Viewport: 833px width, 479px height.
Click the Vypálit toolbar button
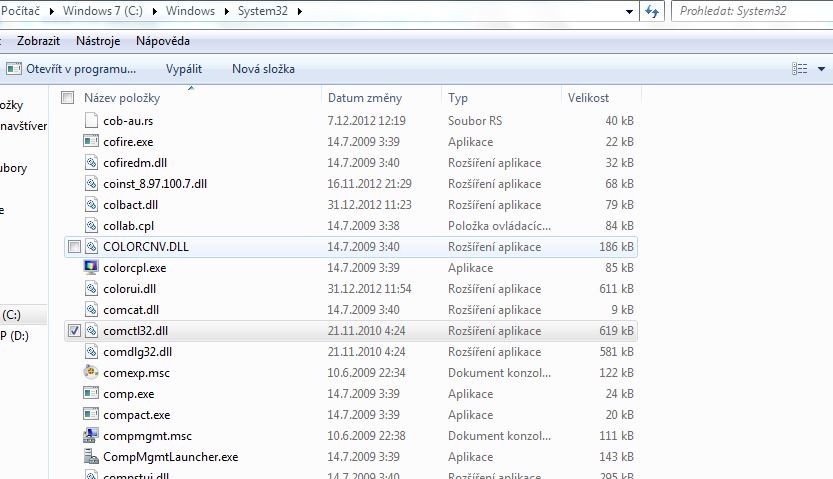tap(184, 69)
